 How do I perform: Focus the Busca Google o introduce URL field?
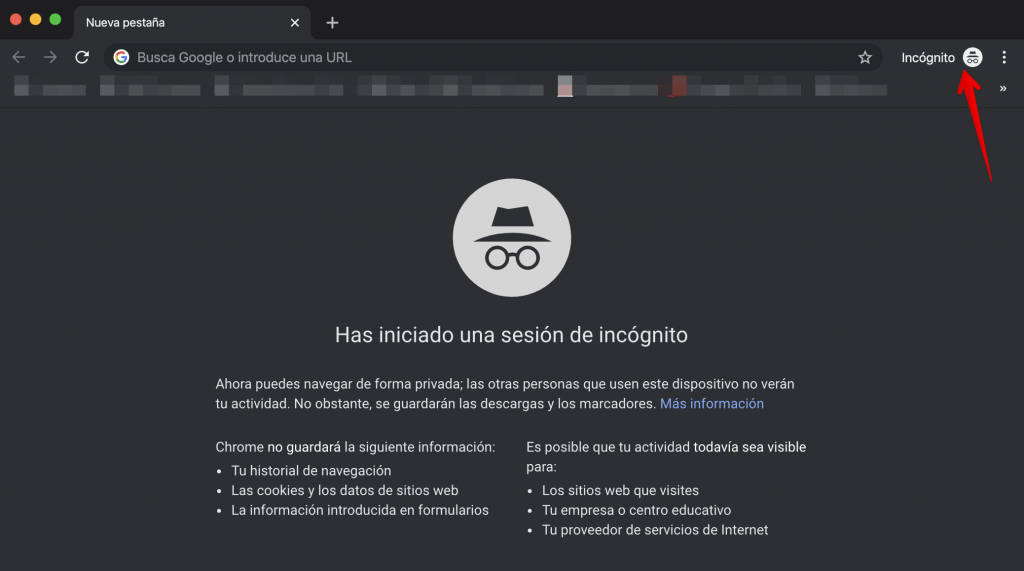point(493,57)
